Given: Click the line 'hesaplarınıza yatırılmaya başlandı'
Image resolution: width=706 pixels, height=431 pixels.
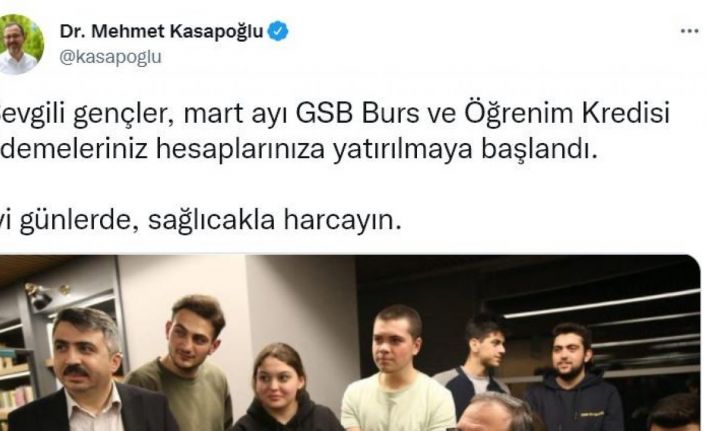Looking at the screenshot, I should click(x=376, y=149).
